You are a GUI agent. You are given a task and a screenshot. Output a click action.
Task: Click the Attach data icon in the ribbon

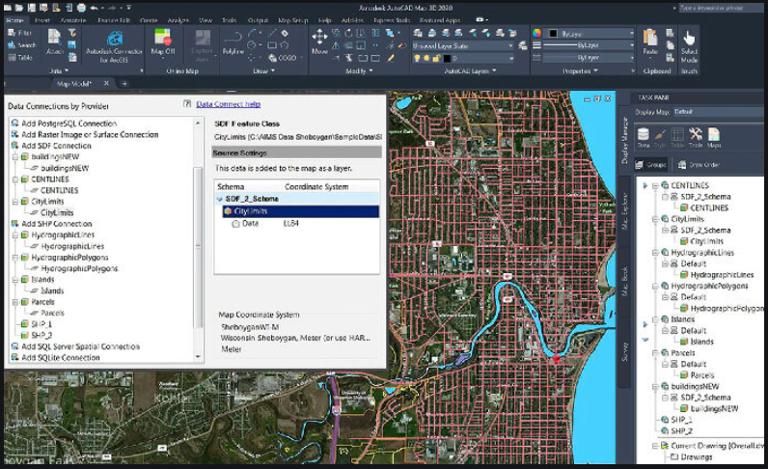[x=54, y=38]
